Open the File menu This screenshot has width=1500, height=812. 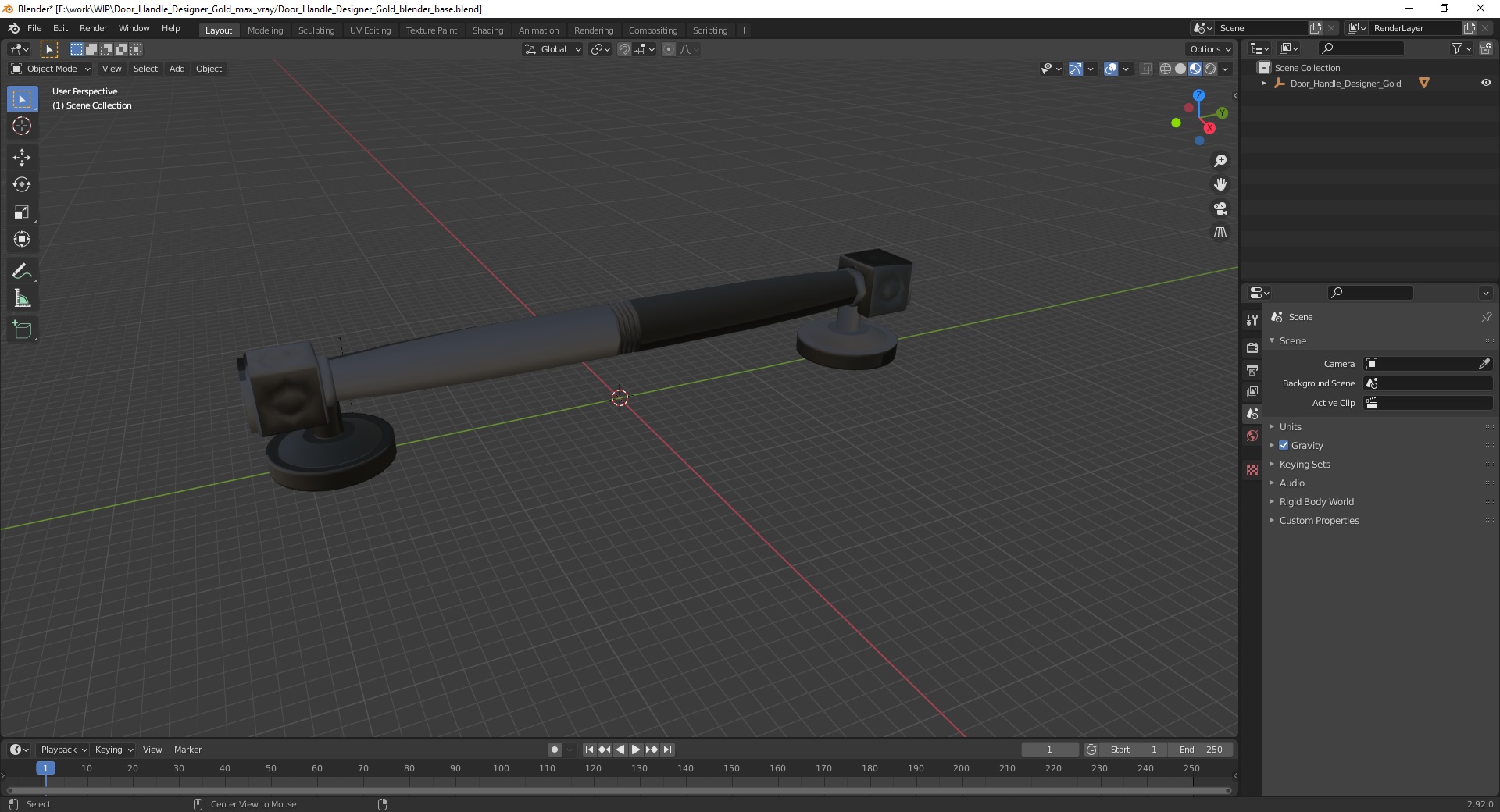pyautogui.click(x=34, y=28)
